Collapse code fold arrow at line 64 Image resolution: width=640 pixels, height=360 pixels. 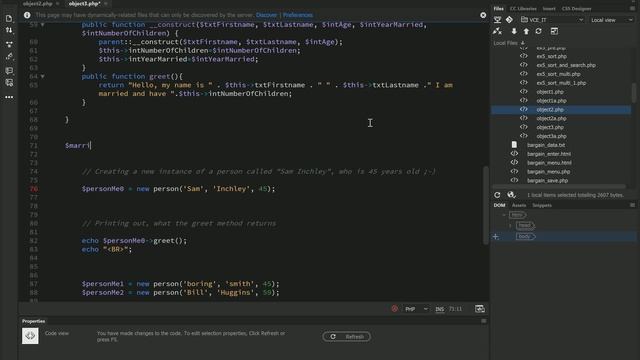pyautogui.click(x=42, y=76)
